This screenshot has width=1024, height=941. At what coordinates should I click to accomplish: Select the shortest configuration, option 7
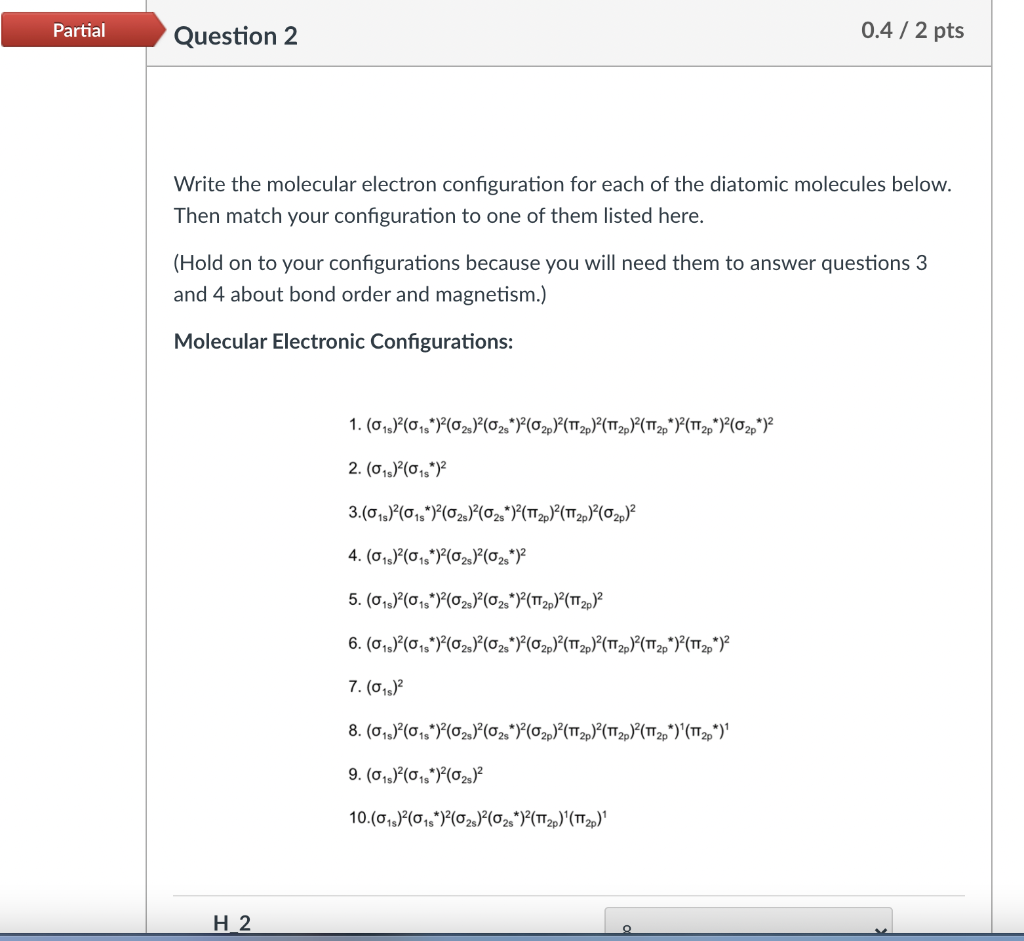pyautogui.click(x=375, y=686)
